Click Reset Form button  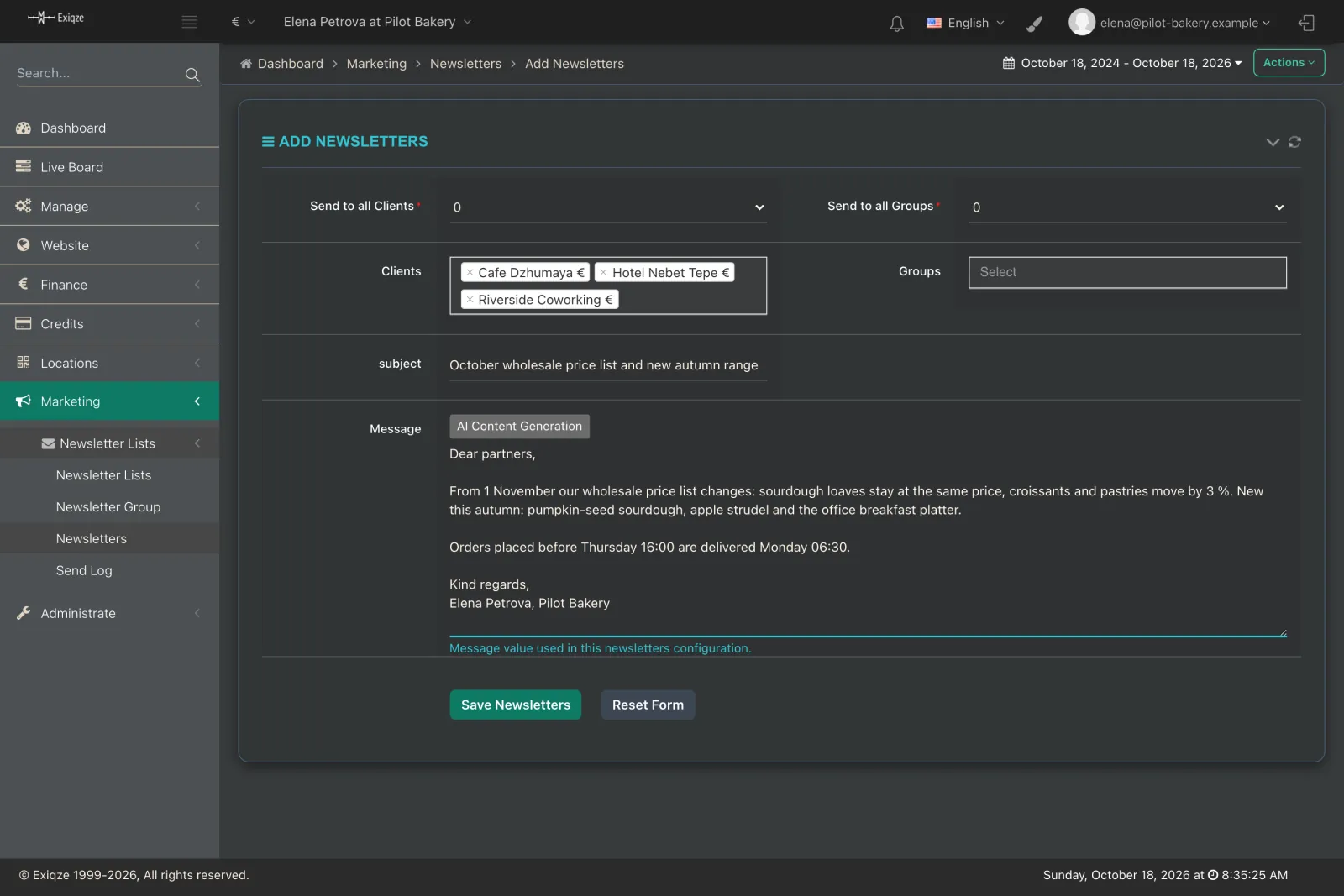point(648,705)
